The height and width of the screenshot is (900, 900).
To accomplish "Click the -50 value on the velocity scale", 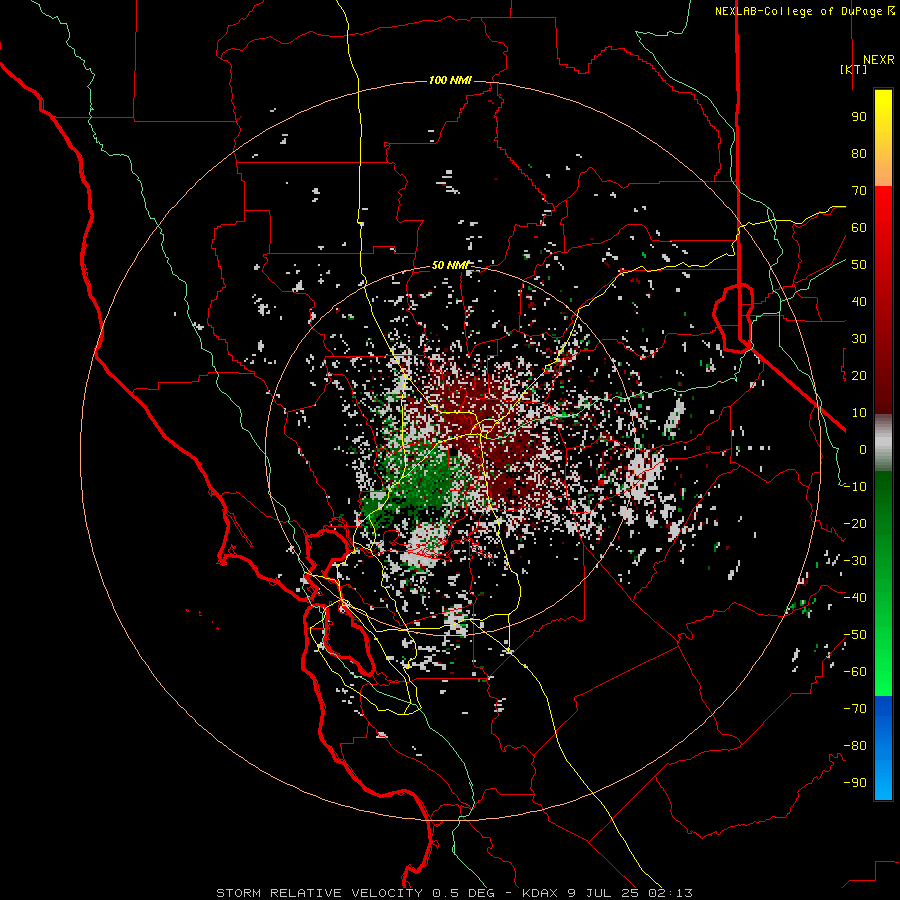I will tap(855, 635).
